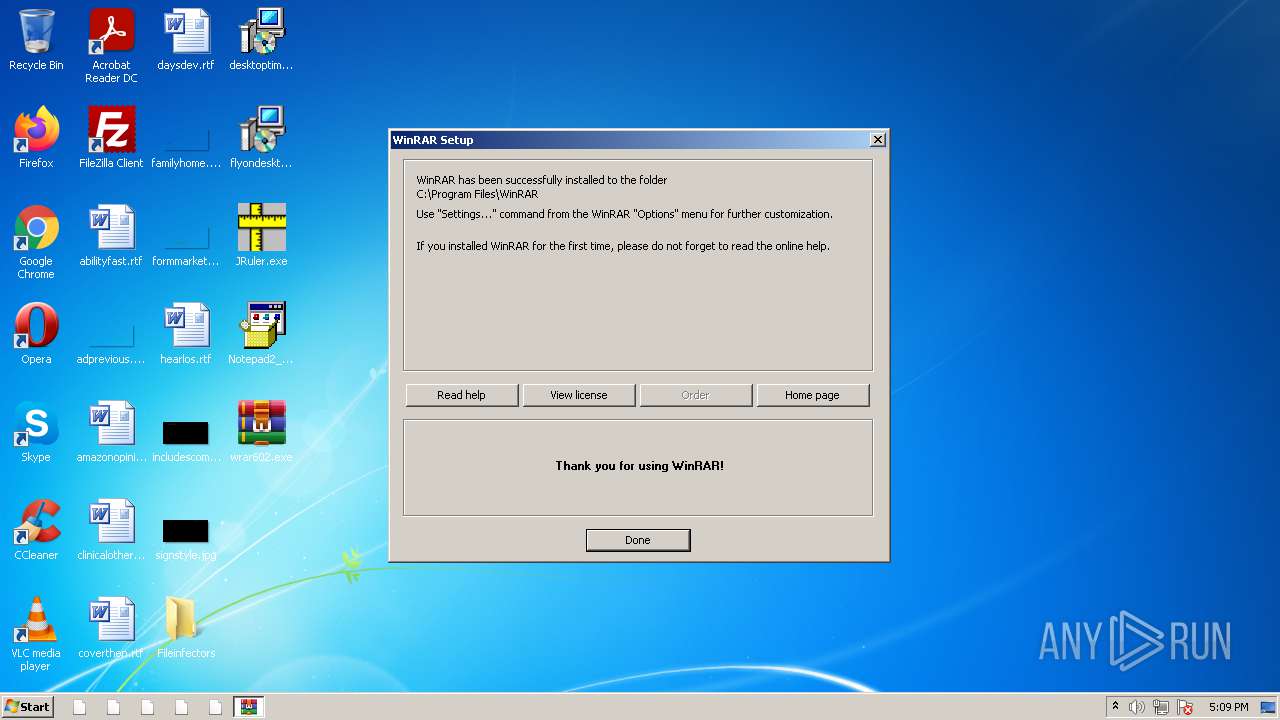Viewport: 1280px width, 720px height.
Task: Open the Skype desktop shortcut
Action: click(36, 432)
